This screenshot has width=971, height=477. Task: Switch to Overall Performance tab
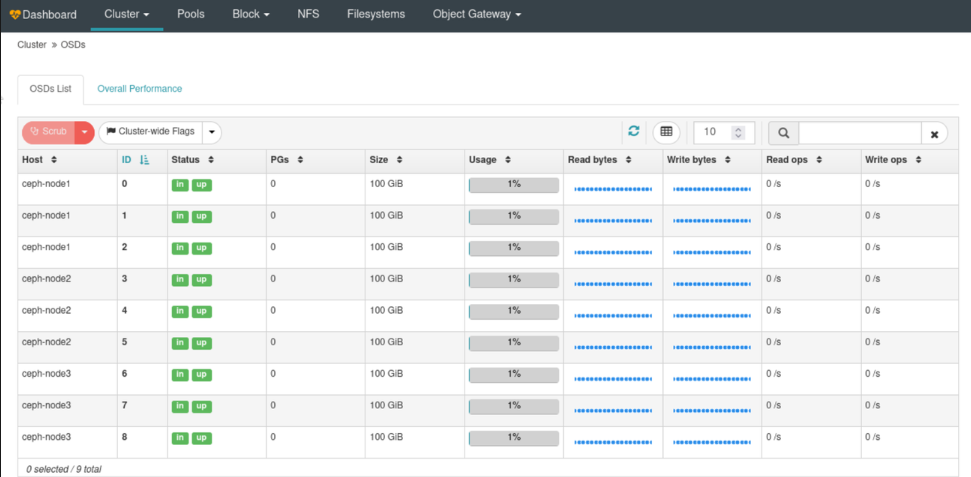(139, 88)
